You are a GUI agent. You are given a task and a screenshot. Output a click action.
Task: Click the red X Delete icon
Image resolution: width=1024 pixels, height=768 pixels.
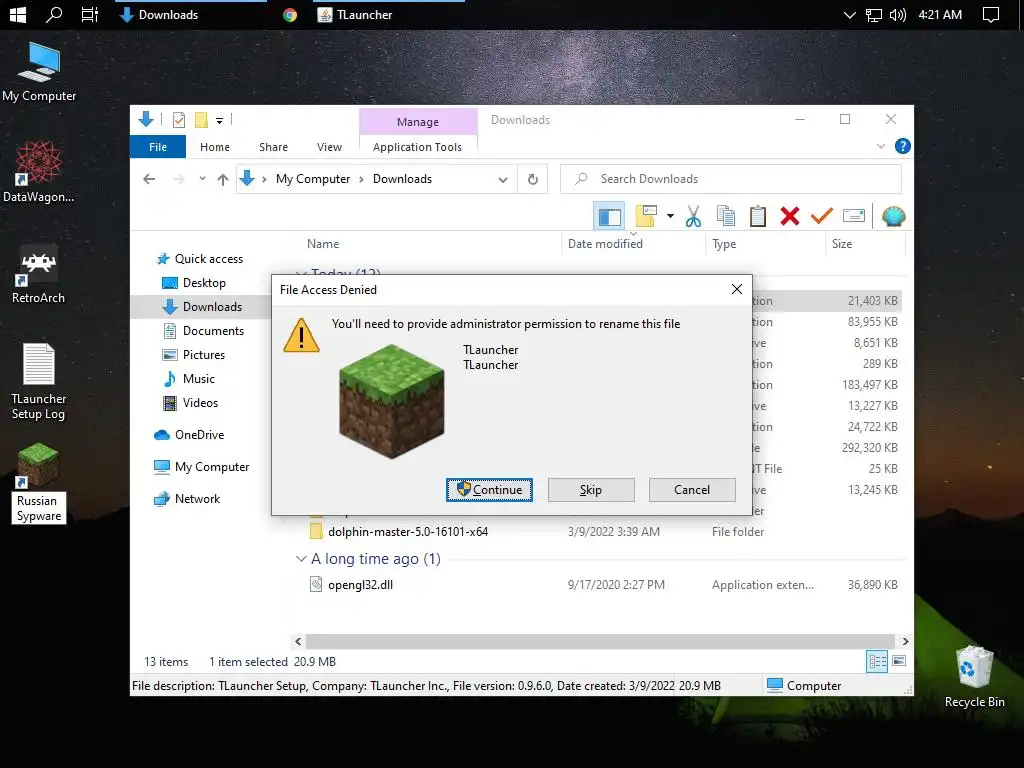(x=790, y=216)
